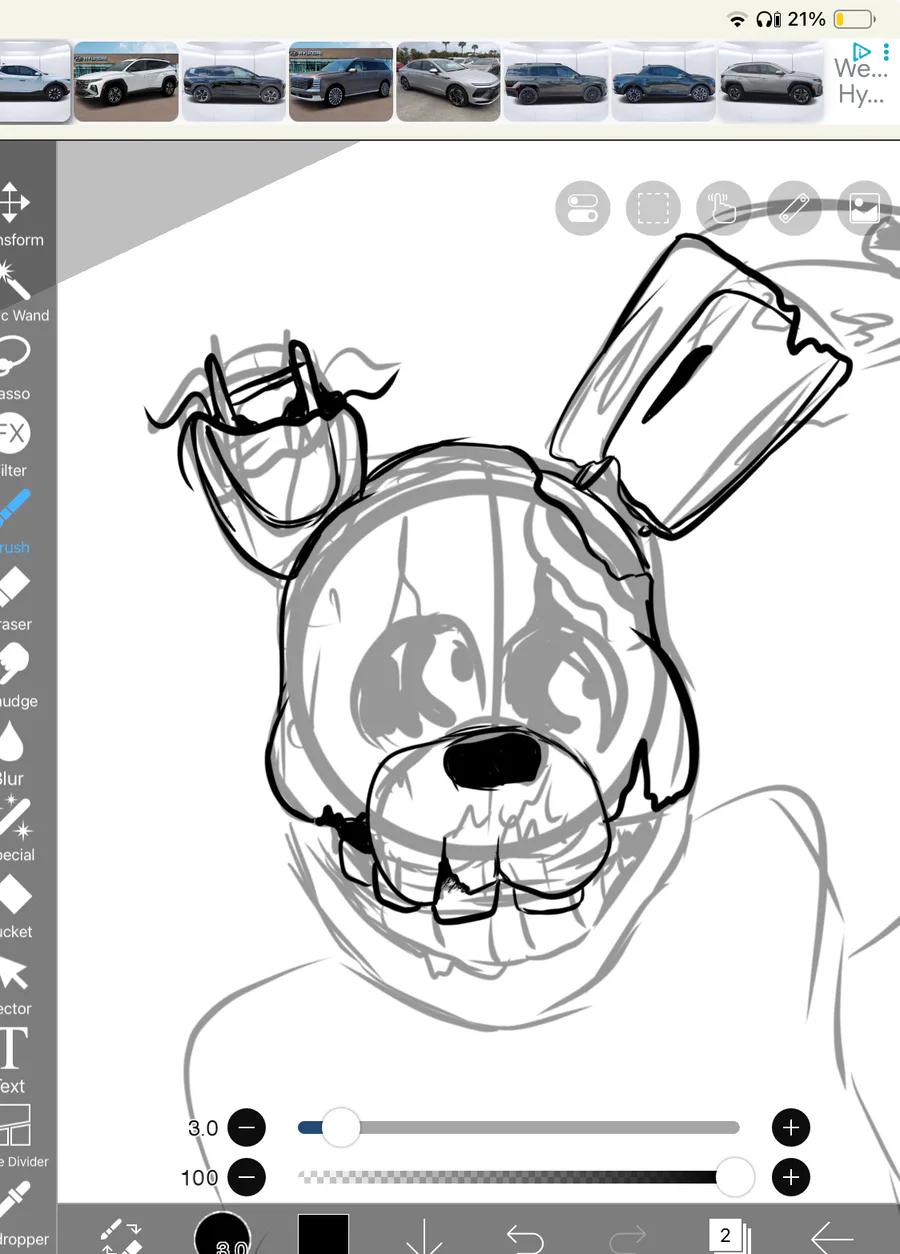Select the Text tool

point(13,1059)
